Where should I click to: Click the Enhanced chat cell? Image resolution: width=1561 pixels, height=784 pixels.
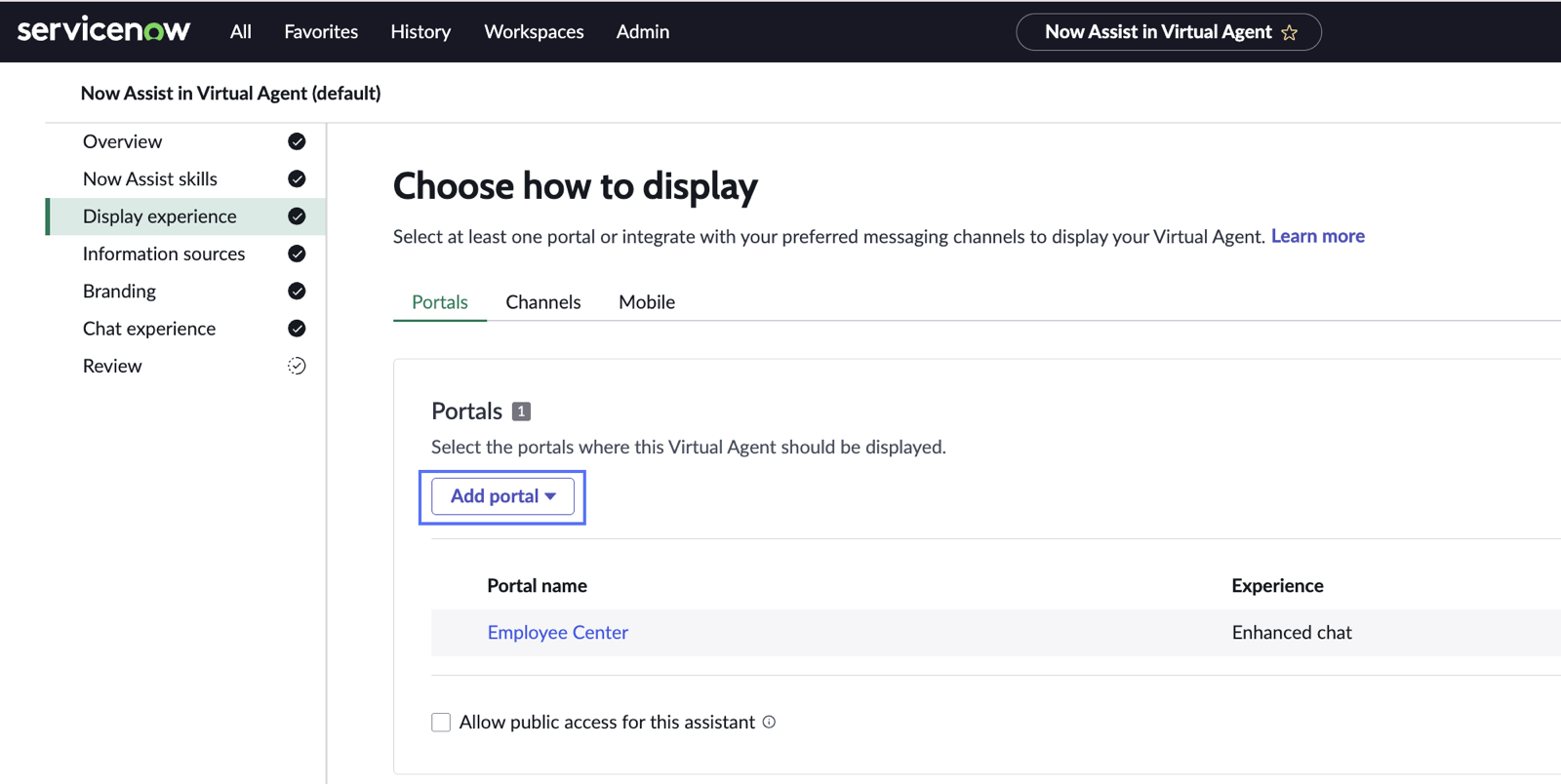pos(1292,632)
